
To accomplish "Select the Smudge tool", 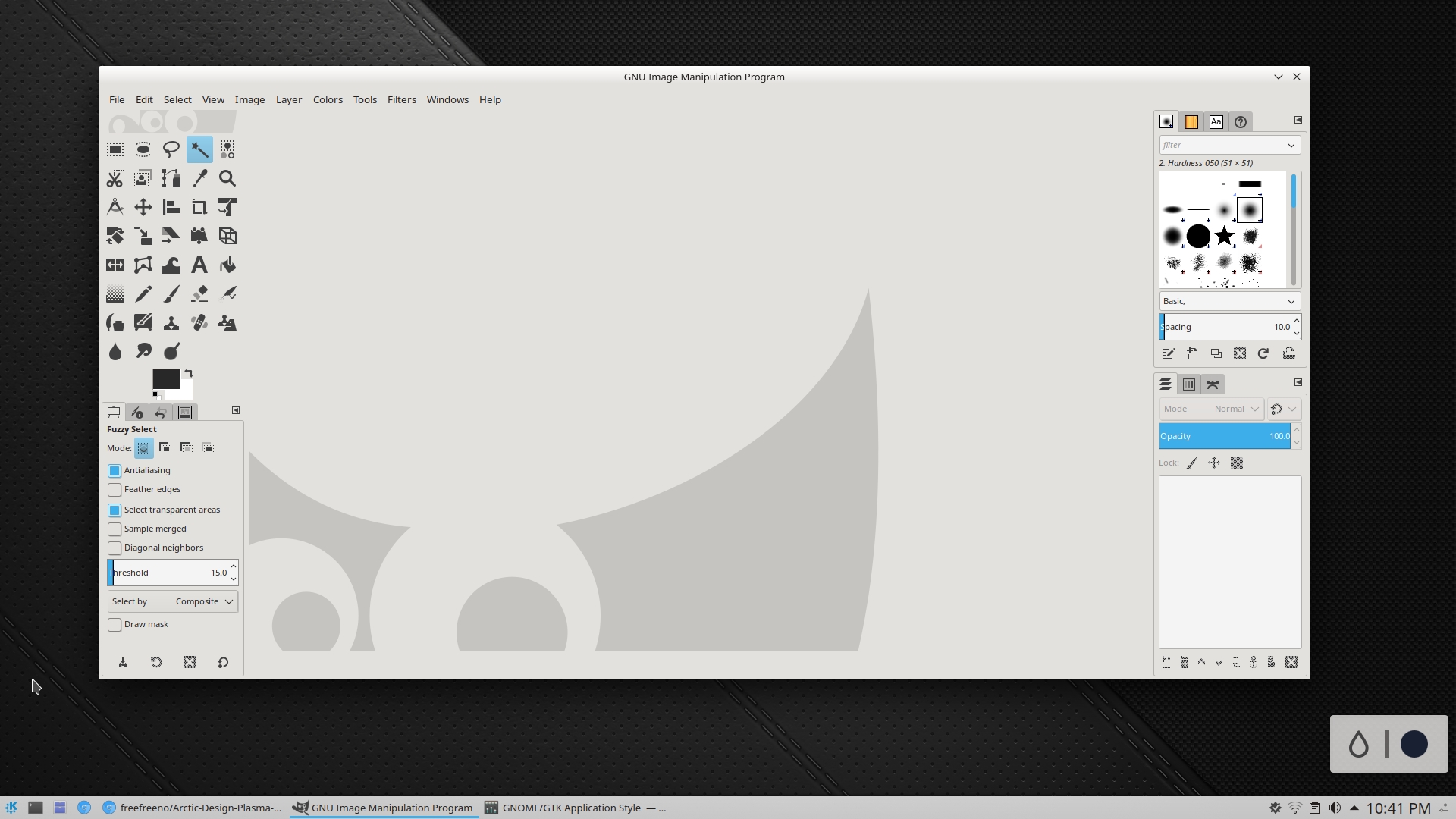I will point(143,351).
